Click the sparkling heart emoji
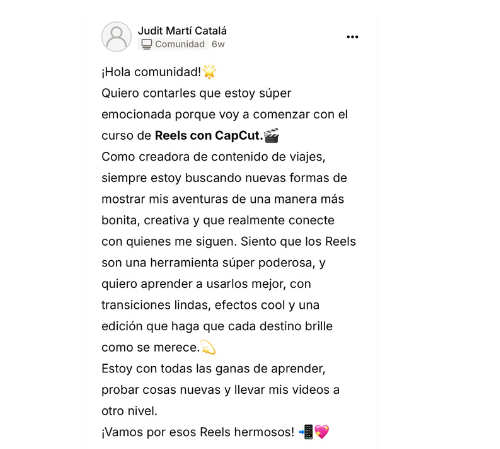The height and width of the screenshot is (449, 500). pos(322,432)
